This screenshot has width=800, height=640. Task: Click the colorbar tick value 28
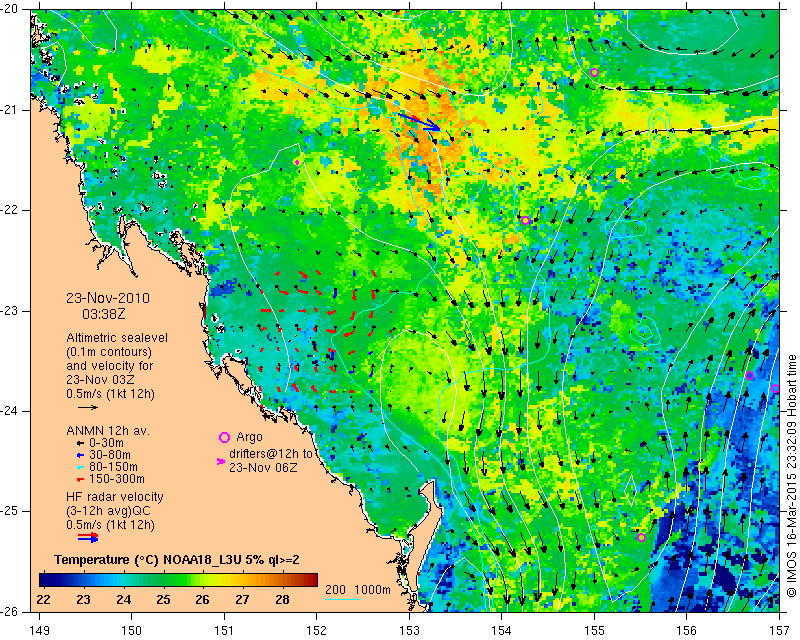tap(283, 599)
